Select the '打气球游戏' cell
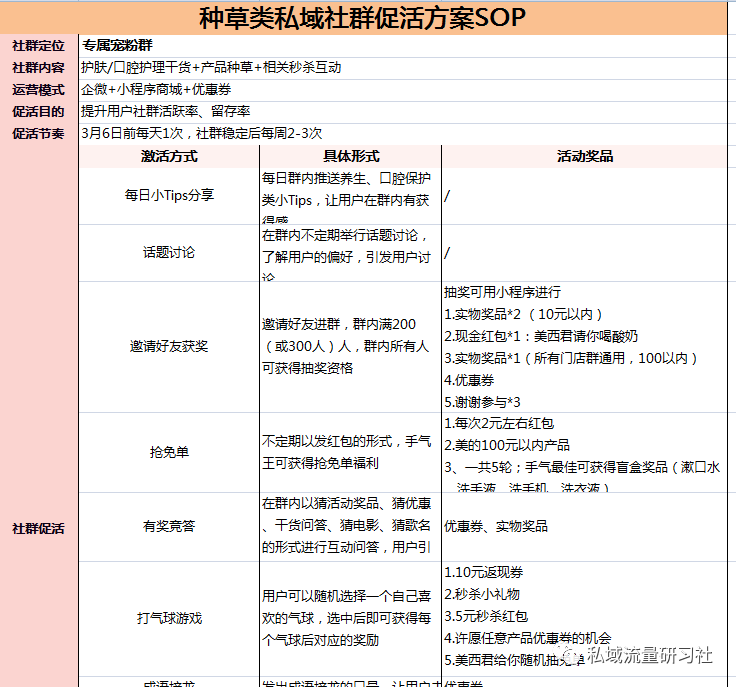Screen dimensions: 736x687 [169, 618]
